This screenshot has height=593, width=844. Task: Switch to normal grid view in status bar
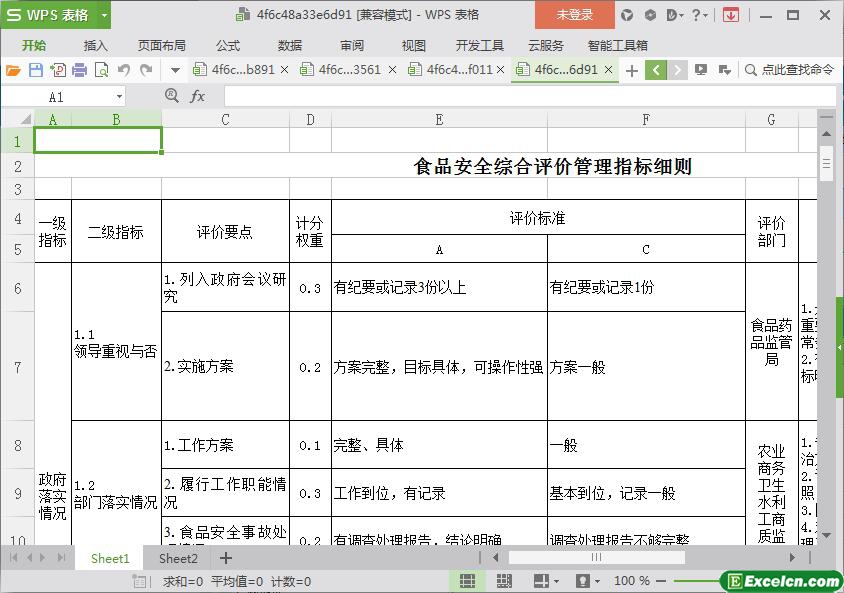[x=467, y=581]
